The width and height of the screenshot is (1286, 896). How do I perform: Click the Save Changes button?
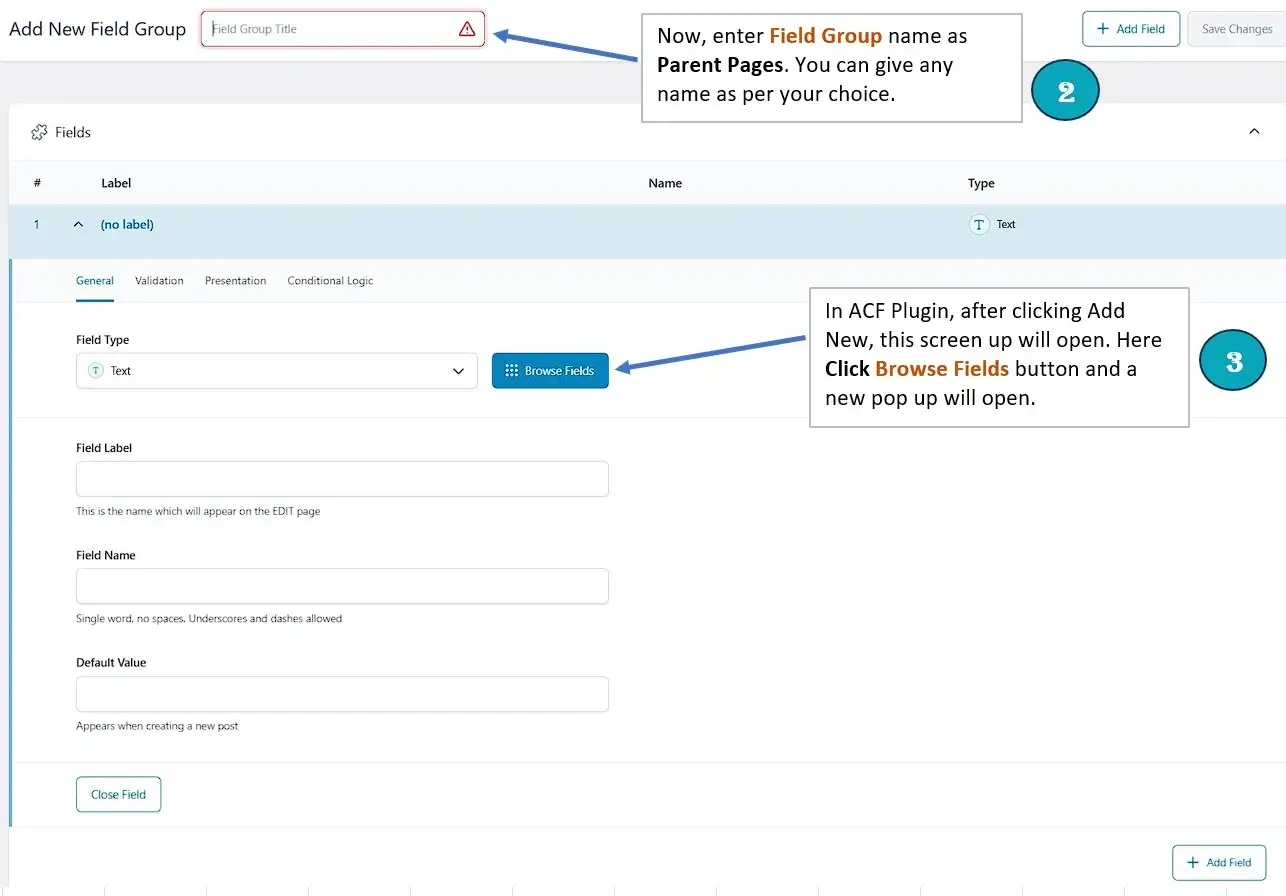[1236, 29]
